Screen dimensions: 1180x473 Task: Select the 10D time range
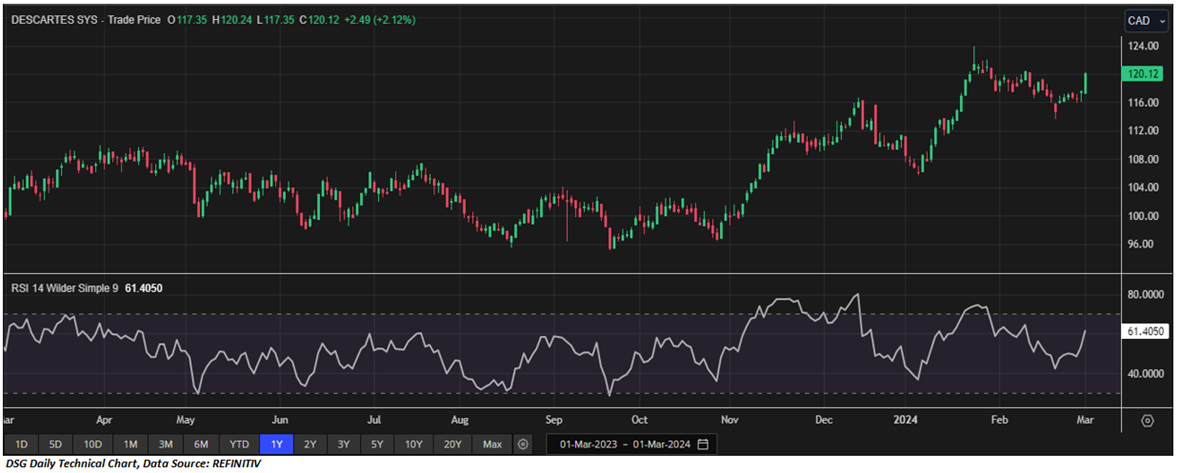(x=93, y=443)
